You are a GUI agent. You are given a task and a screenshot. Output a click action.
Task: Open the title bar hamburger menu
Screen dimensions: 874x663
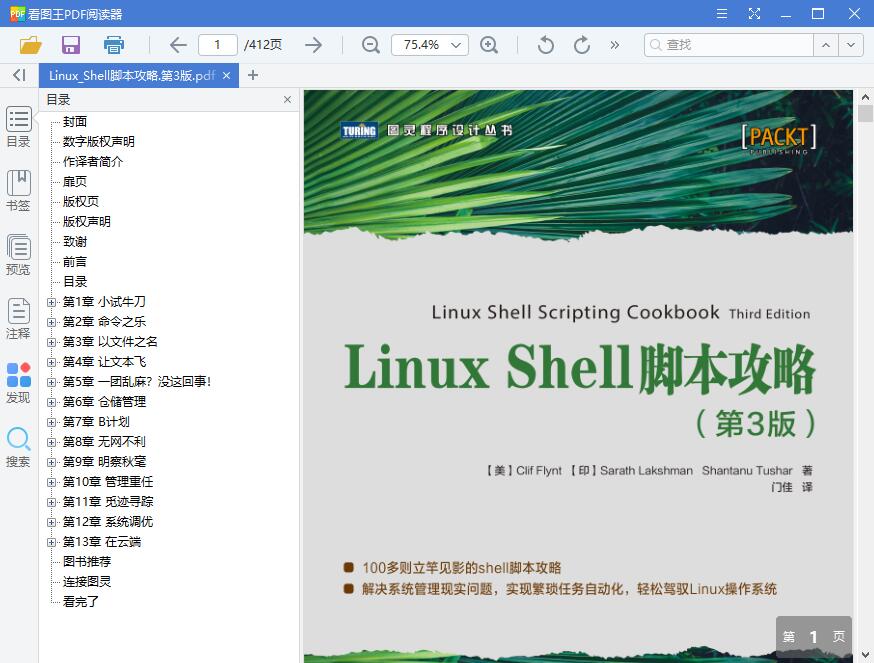click(722, 13)
